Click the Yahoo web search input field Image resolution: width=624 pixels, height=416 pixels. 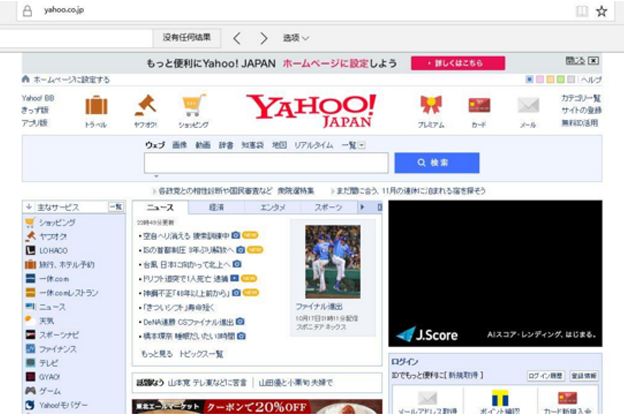266,163
